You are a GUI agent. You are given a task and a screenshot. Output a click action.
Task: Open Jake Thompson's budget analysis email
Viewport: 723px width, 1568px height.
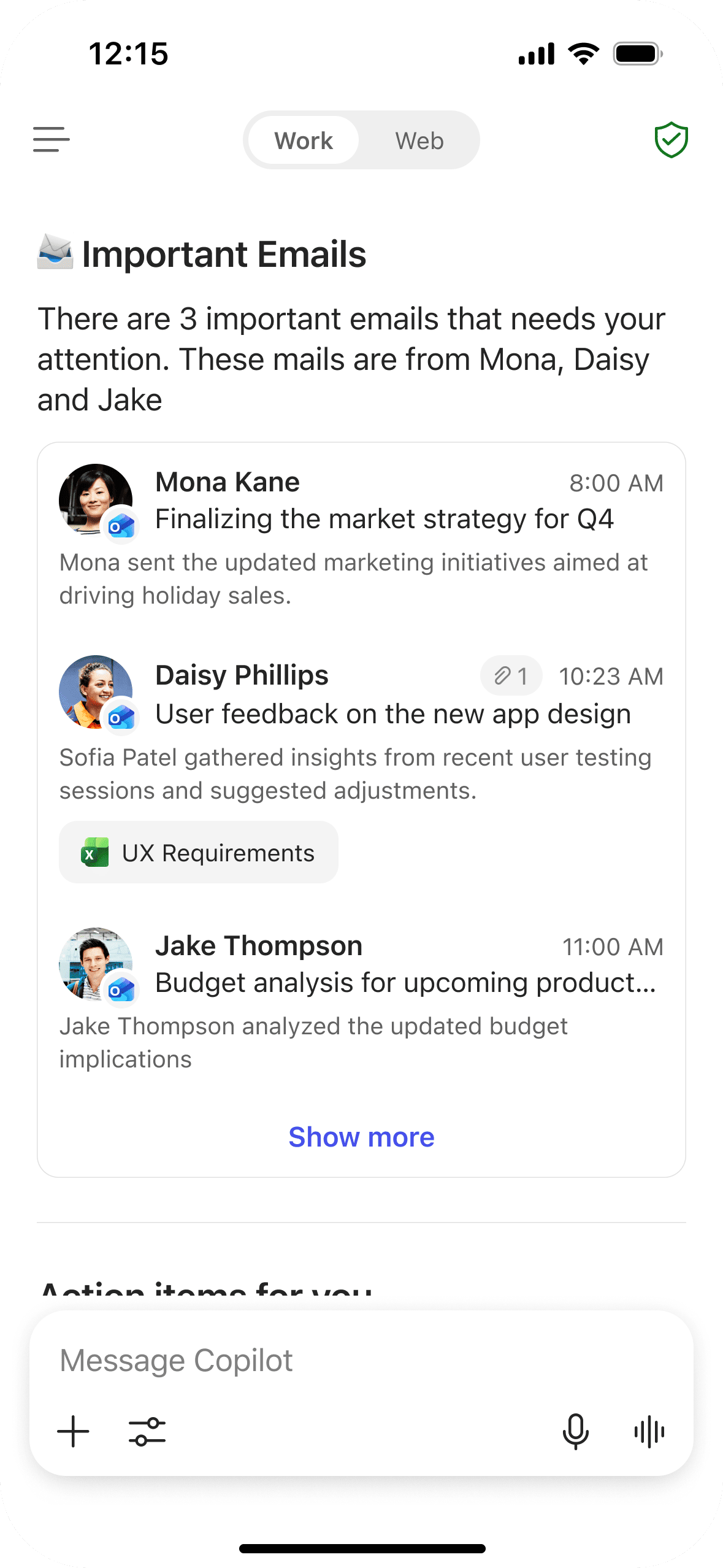point(361,1000)
